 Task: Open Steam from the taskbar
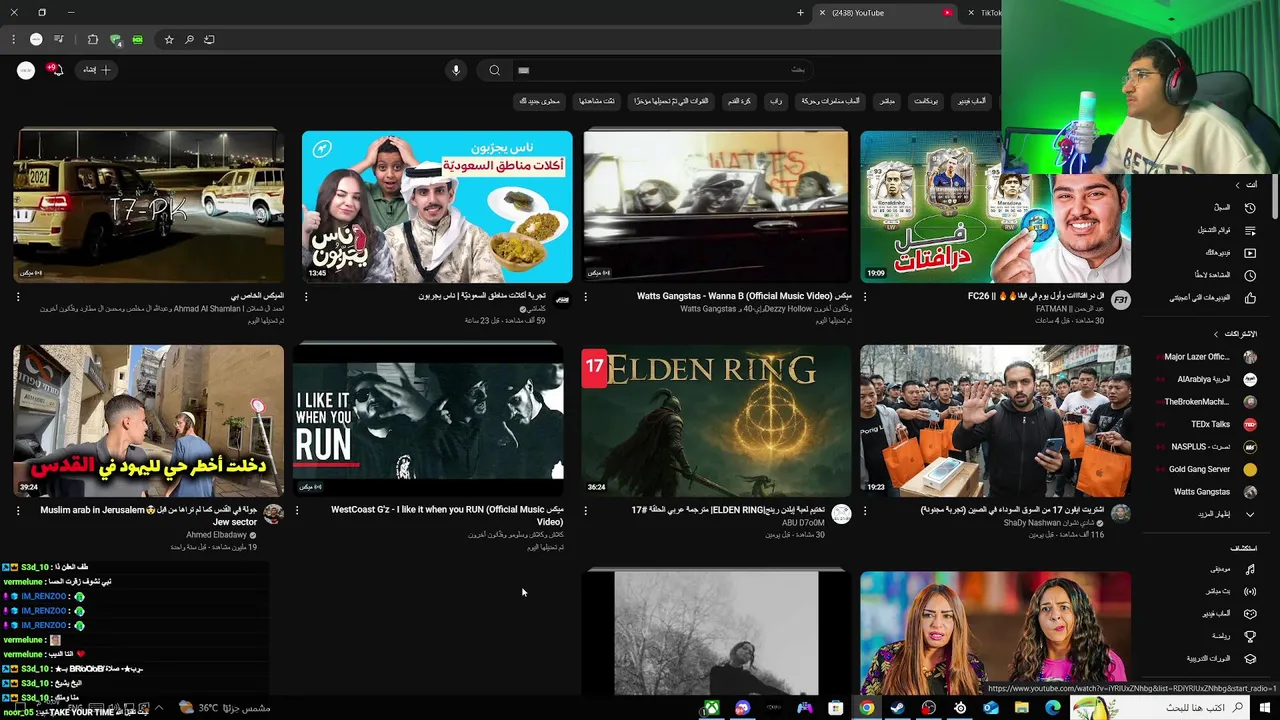click(x=897, y=708)
